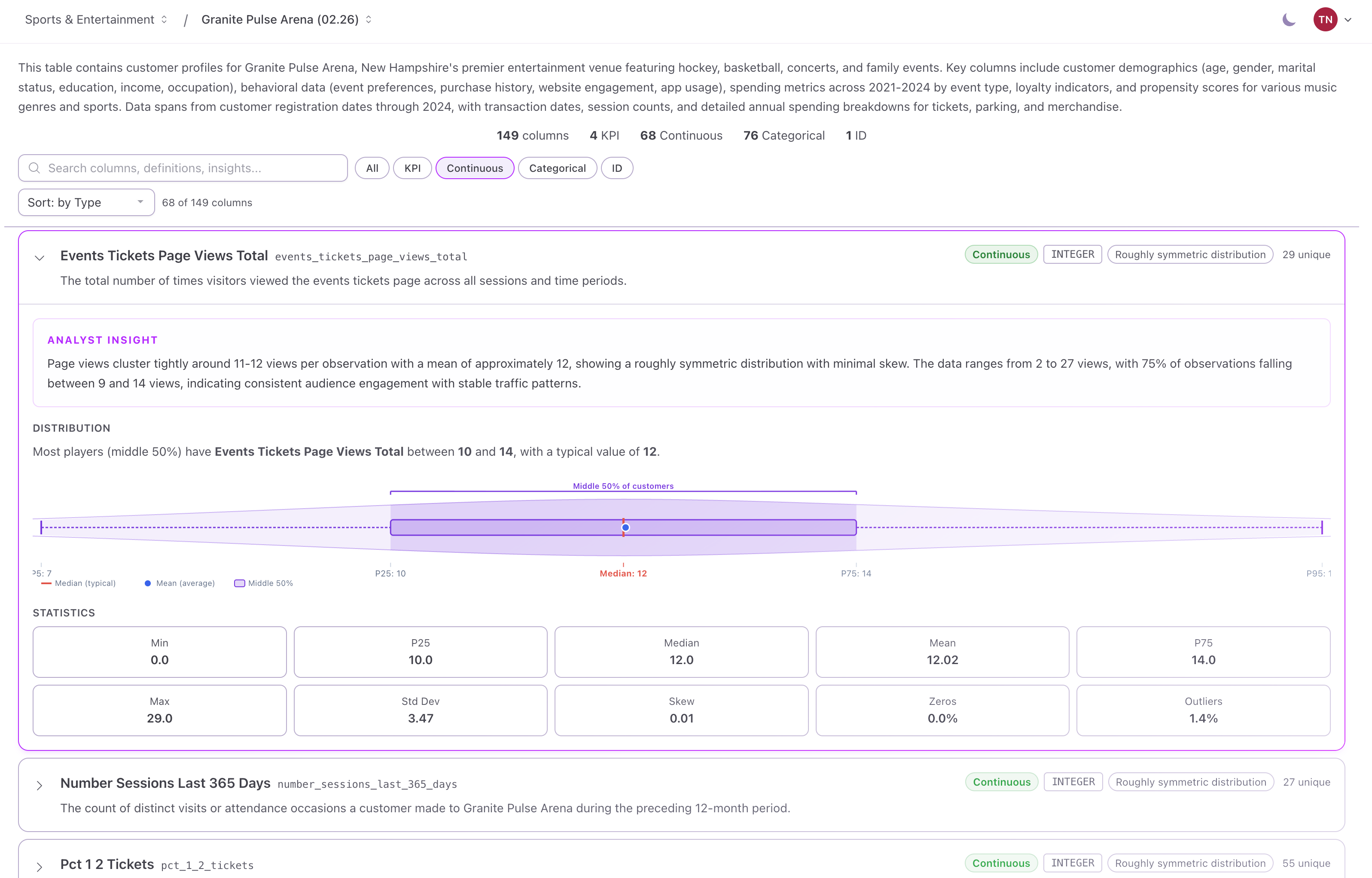Click the Std Dev 3.47 statistic card
This screenshot has width=1372, height=878.
(x=421, y=710)
